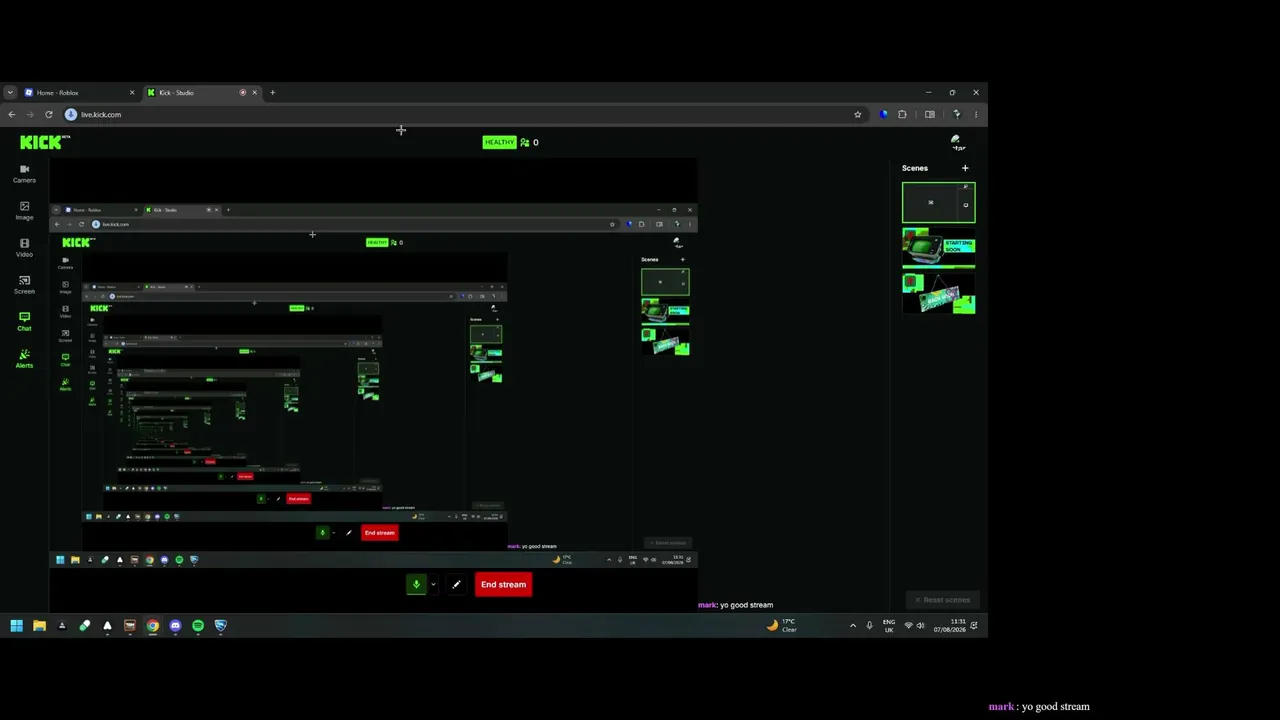View the HEALTHY stream status badge
Screen dimensions: 1280x720
coord(499,142)
